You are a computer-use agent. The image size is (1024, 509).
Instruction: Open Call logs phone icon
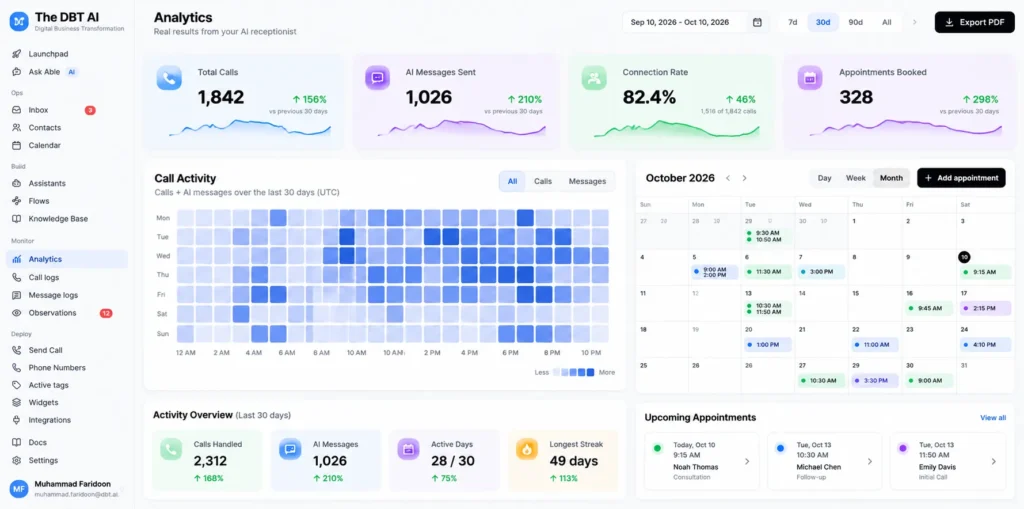click(x=17, y=278)
